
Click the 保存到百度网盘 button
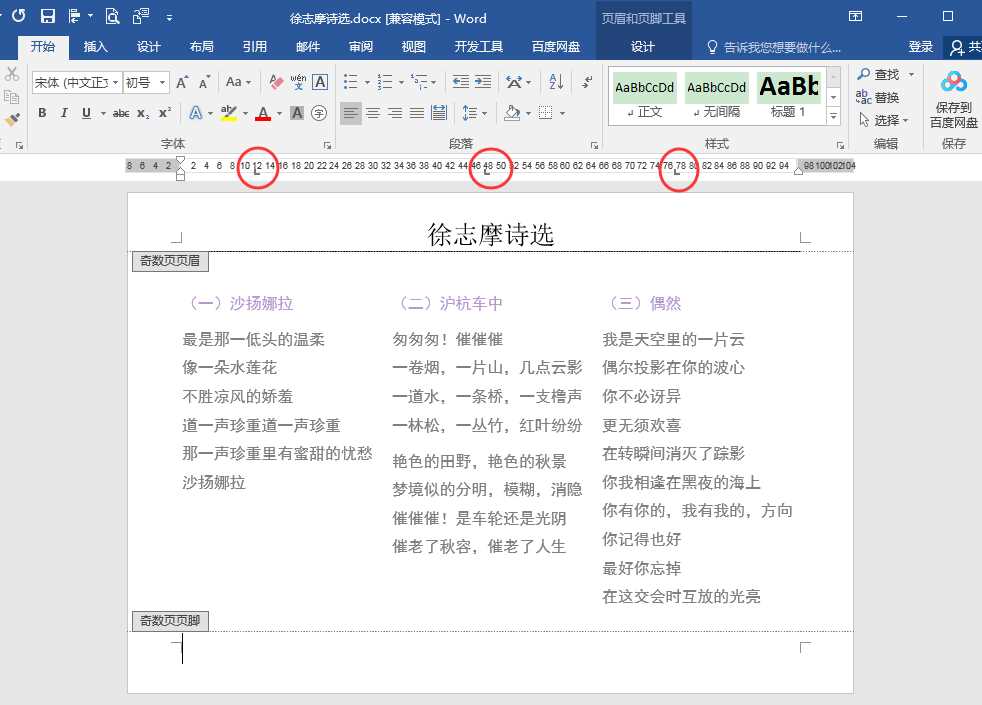pyautogui.click(x=952, y=100)
